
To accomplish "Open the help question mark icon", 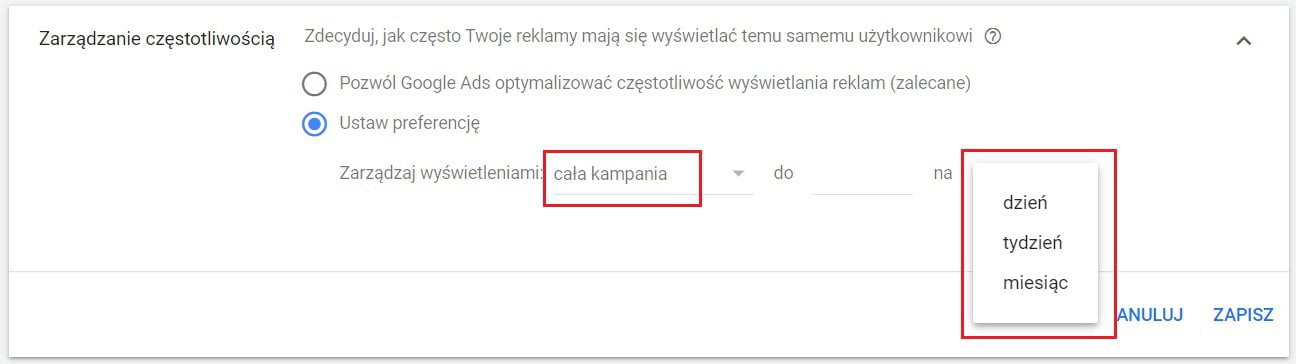I will (x=992, y=37).
